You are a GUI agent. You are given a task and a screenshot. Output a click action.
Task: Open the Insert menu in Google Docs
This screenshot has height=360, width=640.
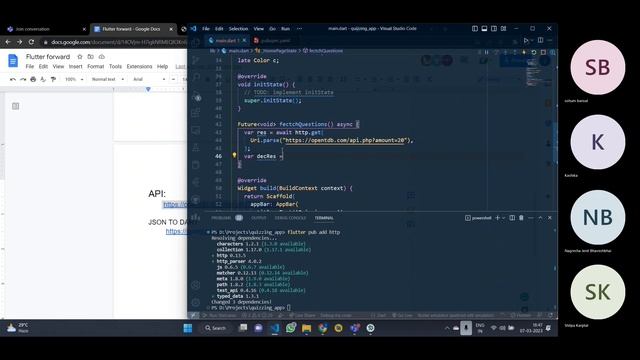point(76,67)
